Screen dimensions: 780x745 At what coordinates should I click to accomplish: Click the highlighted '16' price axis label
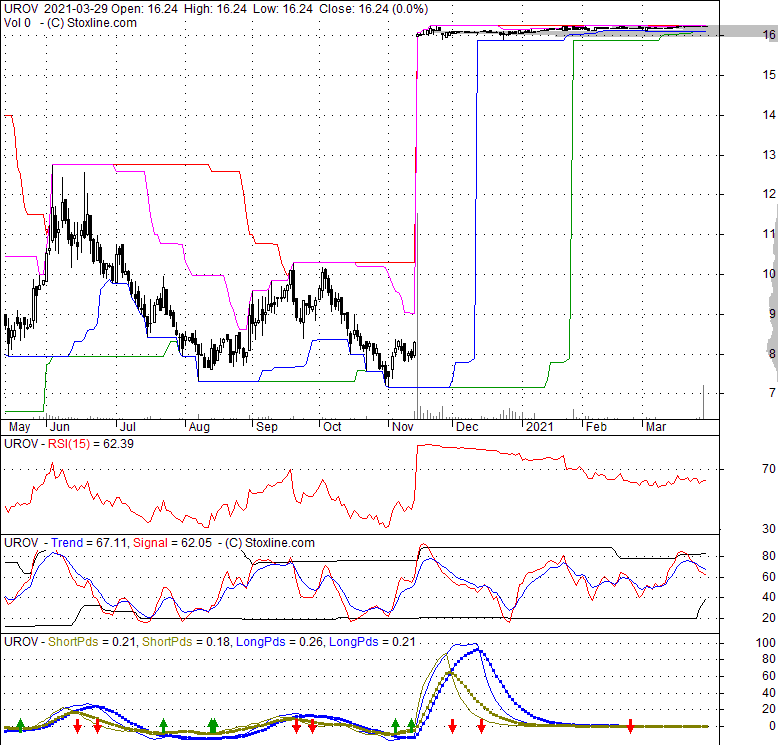pos(769,35)
